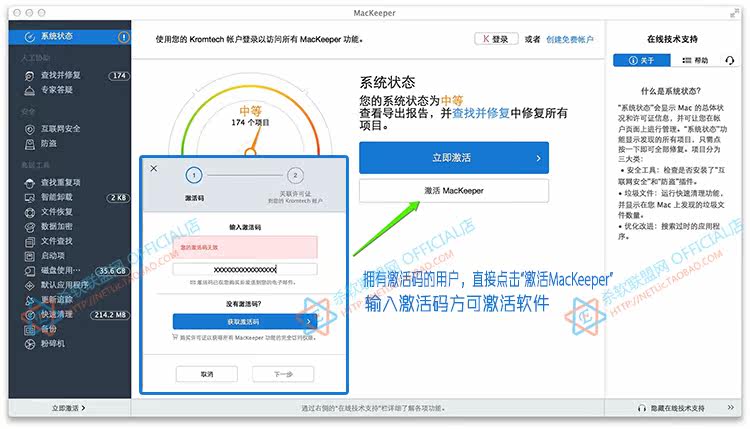Open the 粉碎机 shredder tool
The image size is (750, 429).
pos(69,344)
